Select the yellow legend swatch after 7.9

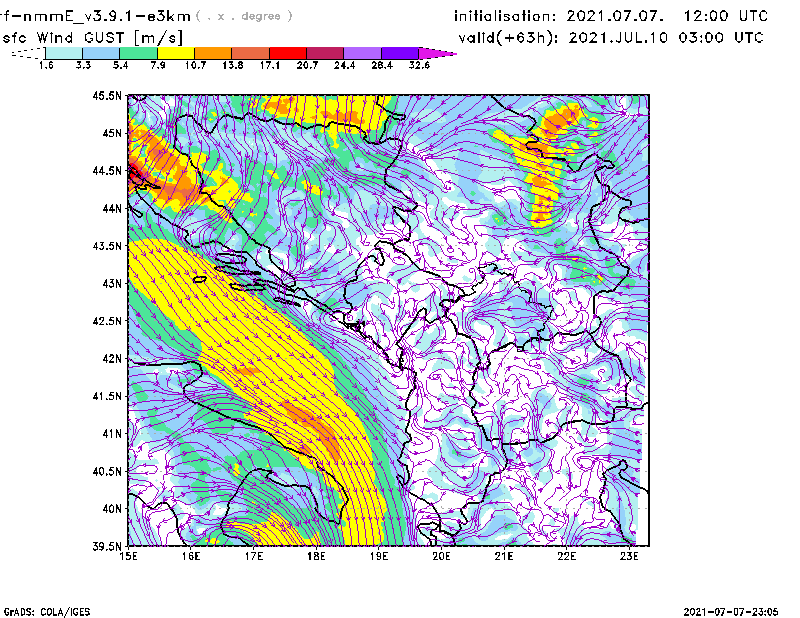(x=176, y=53)
